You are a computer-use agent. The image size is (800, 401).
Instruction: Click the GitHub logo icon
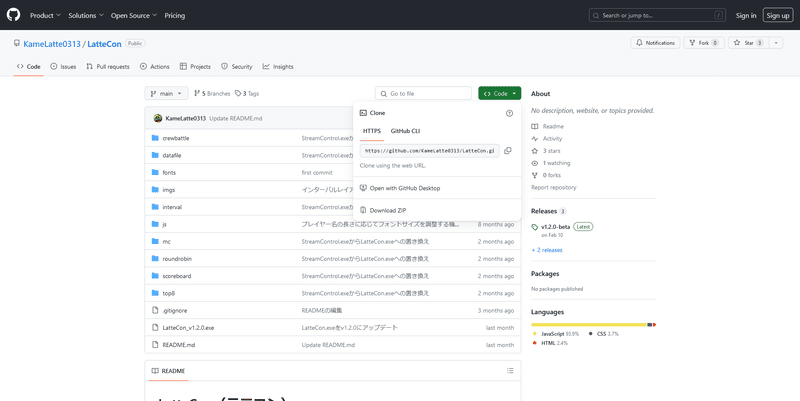(x=13, y=15)
